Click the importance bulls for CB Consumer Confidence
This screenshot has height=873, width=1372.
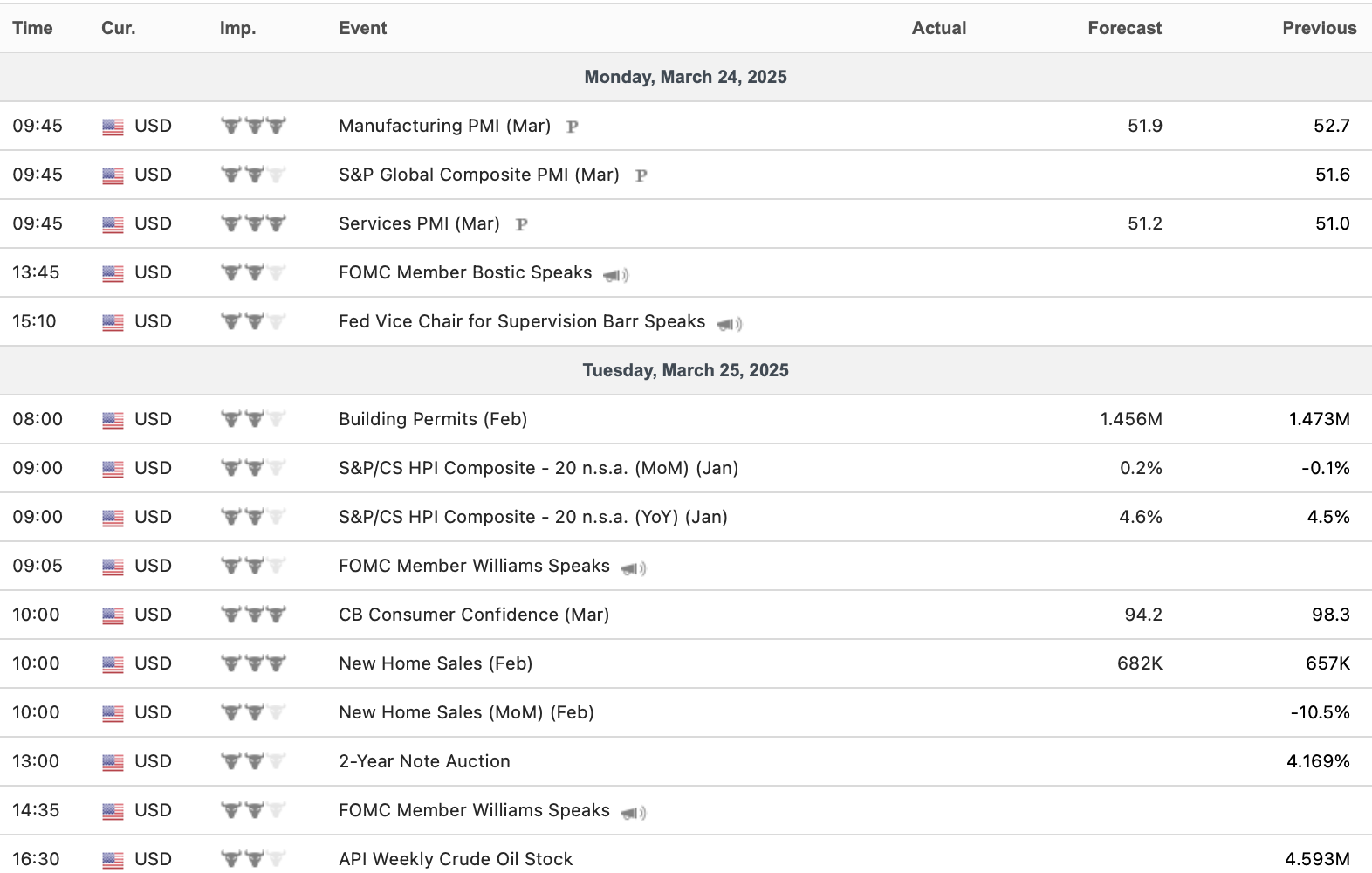tap(253, 615)
